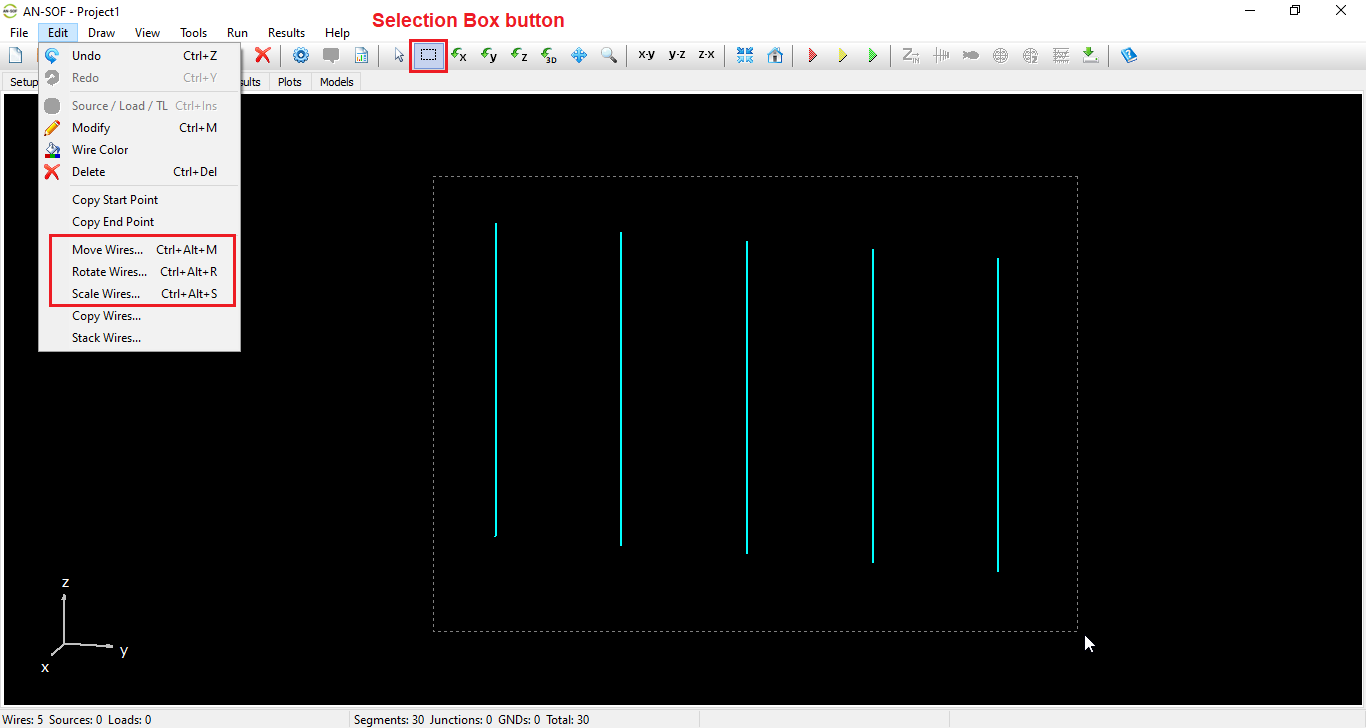1366x728 pixels.
Task: Click rotate around Y axis icon
Action: [x=489, y=55]
